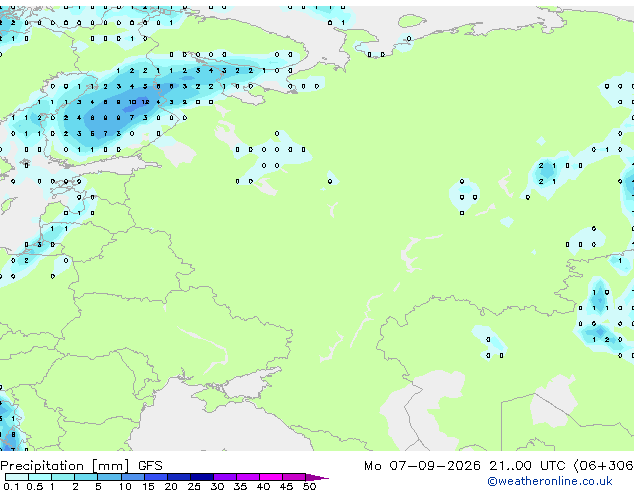
Task: Select dark navy swatch between 25 and 30
Action: tap(202, 477)
